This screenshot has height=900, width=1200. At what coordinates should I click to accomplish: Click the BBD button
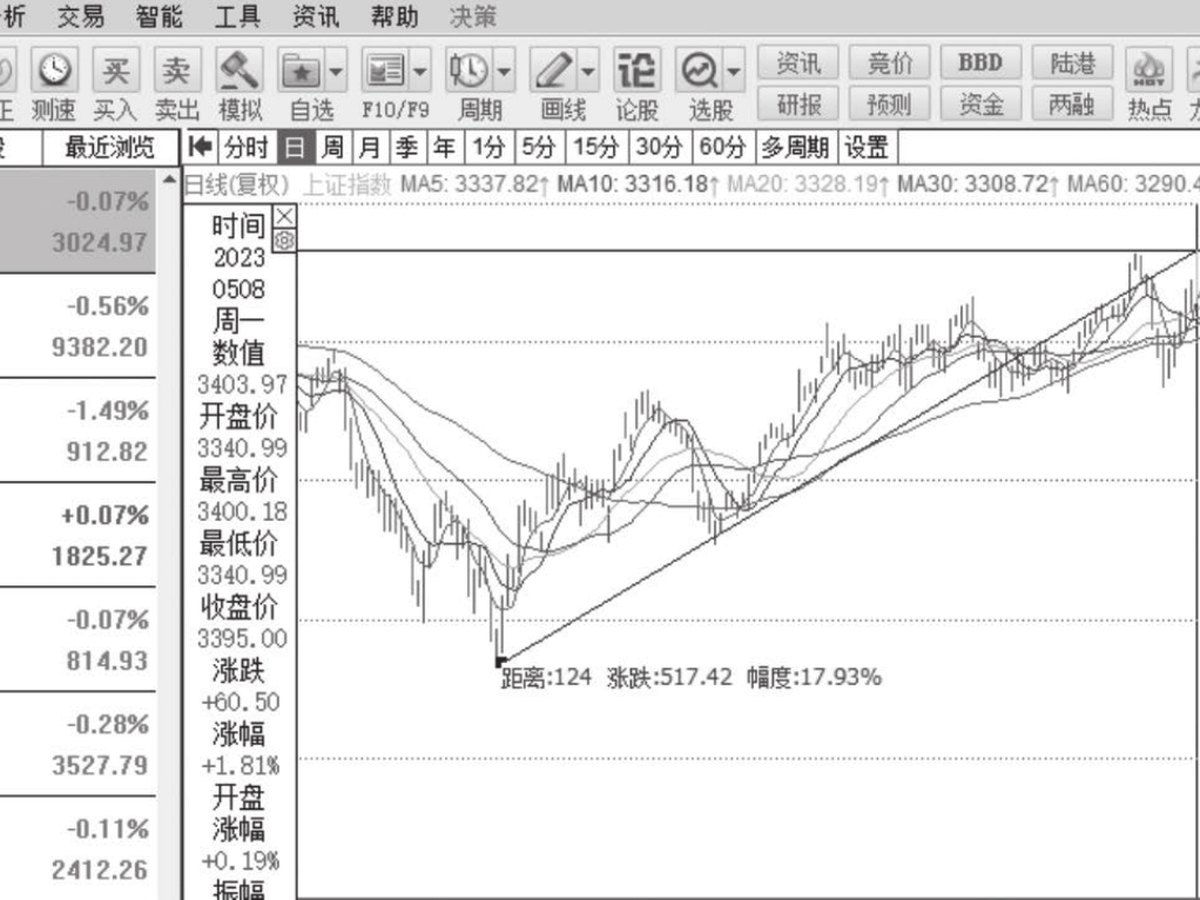pyautogui.click(x=981, y=63)
